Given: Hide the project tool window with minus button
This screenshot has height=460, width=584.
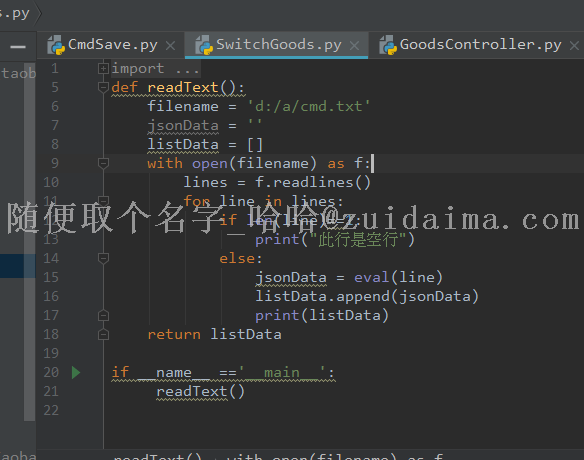Looking at the screenshot, I should tap(18, 47).
